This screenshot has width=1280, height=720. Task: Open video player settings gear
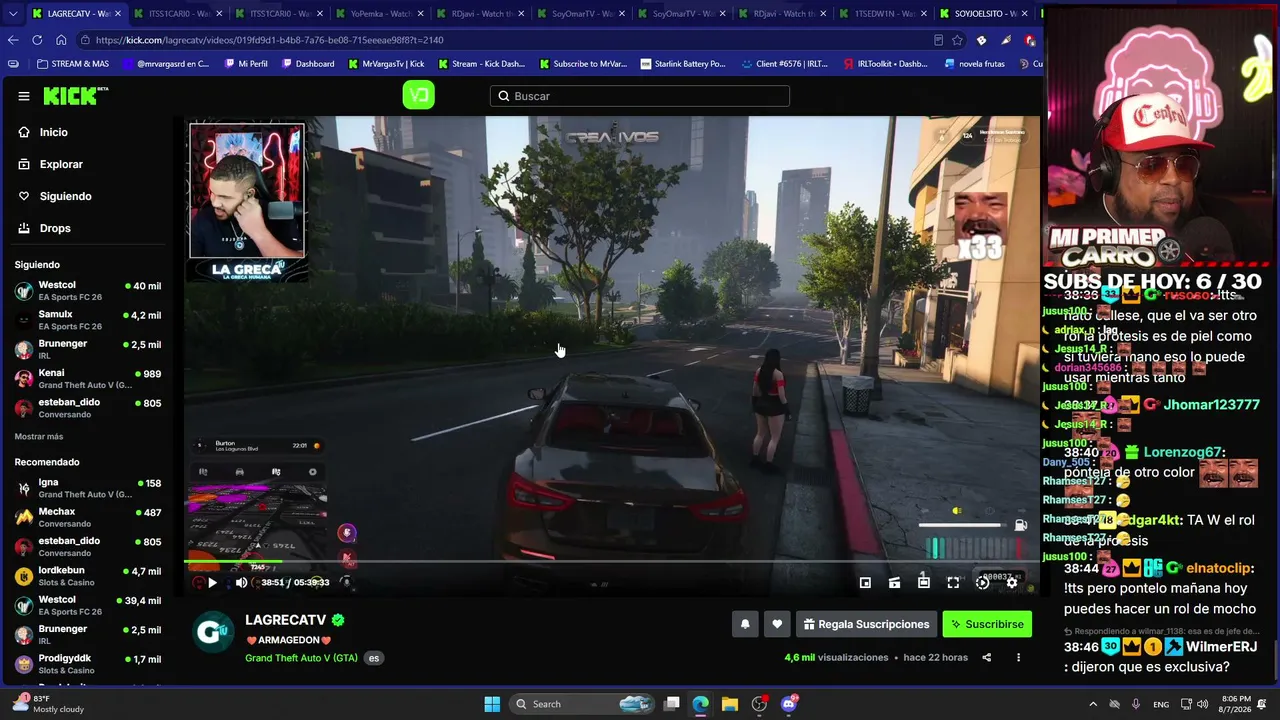[x=1012, y=582]
